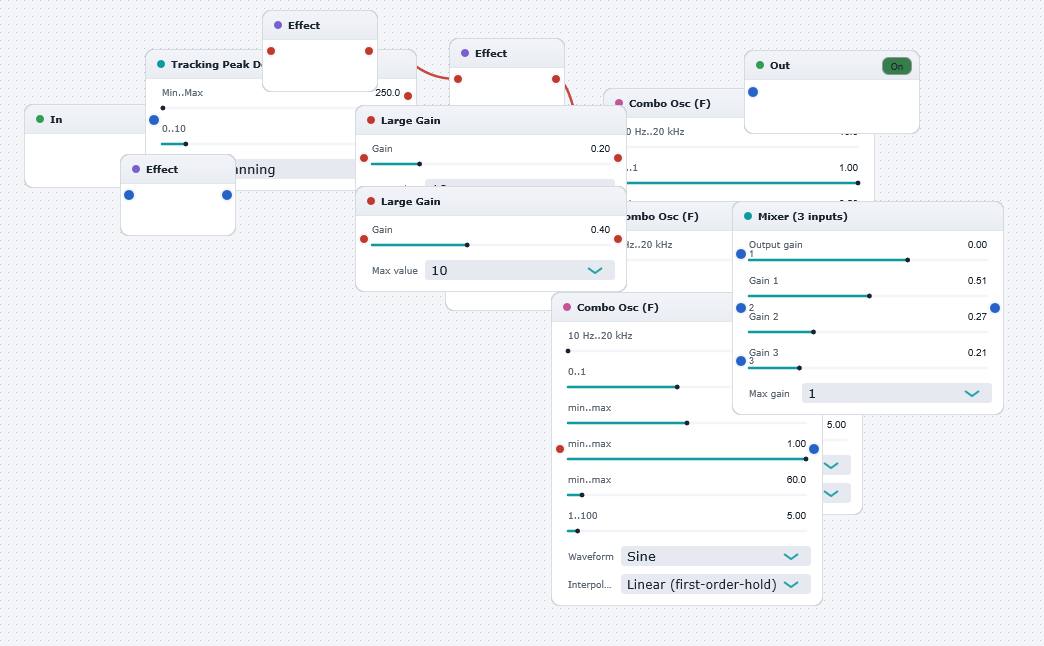Screen dimensions: 1044x646
Task: Click the blue input port on the Out node
Action: coord(753,92)
